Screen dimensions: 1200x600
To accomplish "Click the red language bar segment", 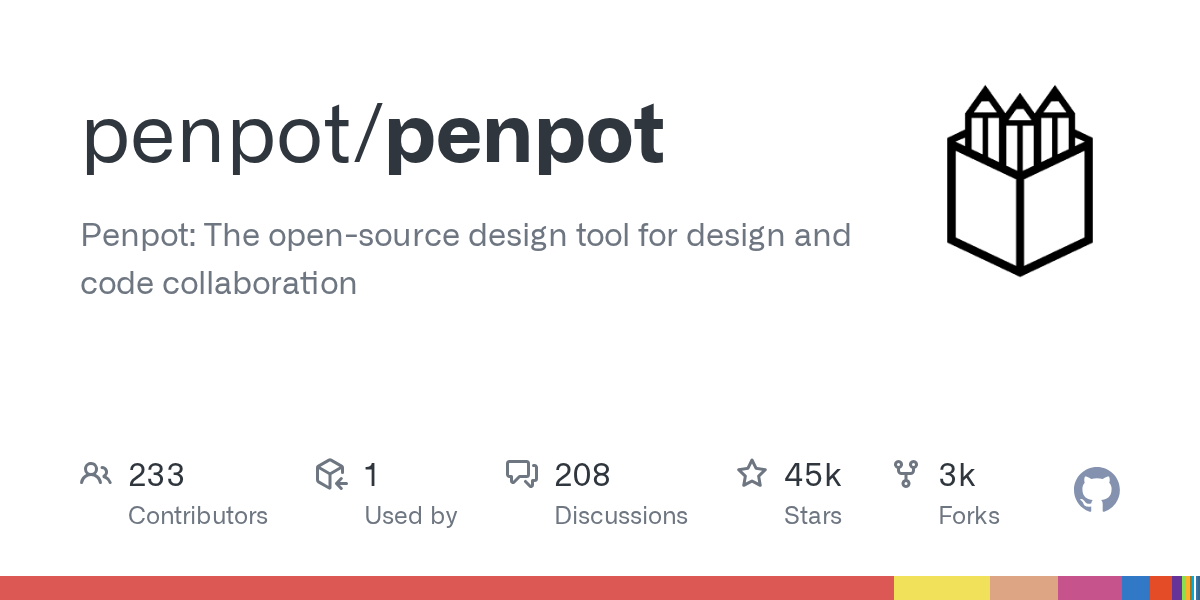I will (x=446, y=588).
